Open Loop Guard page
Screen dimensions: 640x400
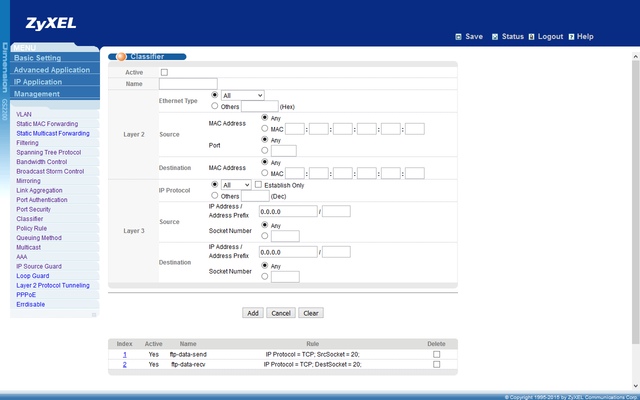point(33,276)
